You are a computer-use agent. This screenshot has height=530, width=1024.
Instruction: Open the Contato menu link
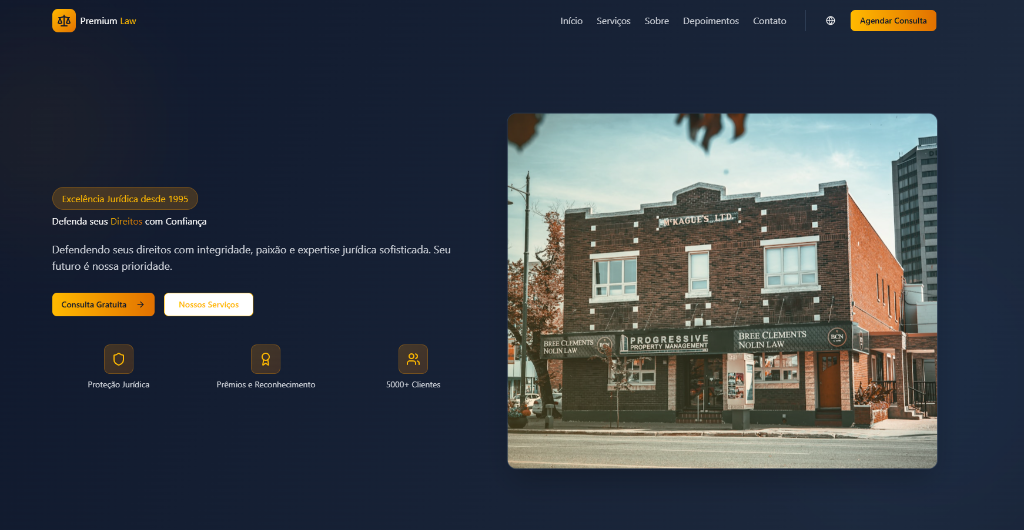pyautogui.click(x=769, y=21)
